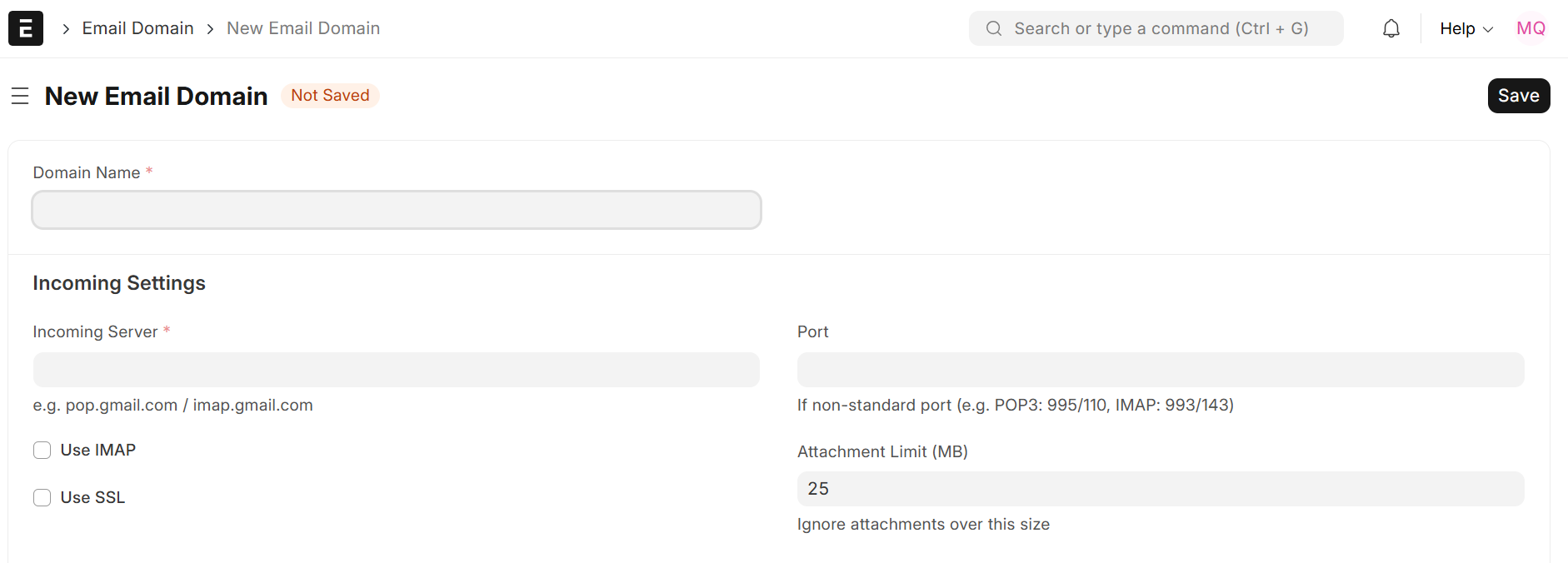Focus the global search bar
The image size is (1568, 563).
click(1156, 27)
